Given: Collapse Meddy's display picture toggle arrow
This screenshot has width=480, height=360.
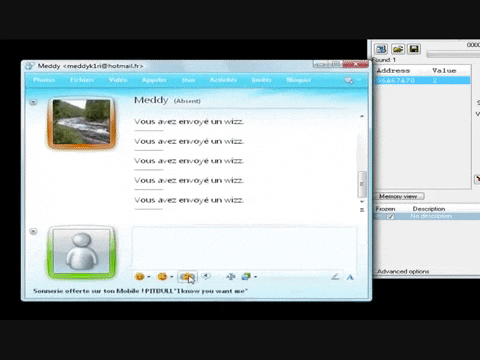Looking at the screenshot, I should point(33,102).
